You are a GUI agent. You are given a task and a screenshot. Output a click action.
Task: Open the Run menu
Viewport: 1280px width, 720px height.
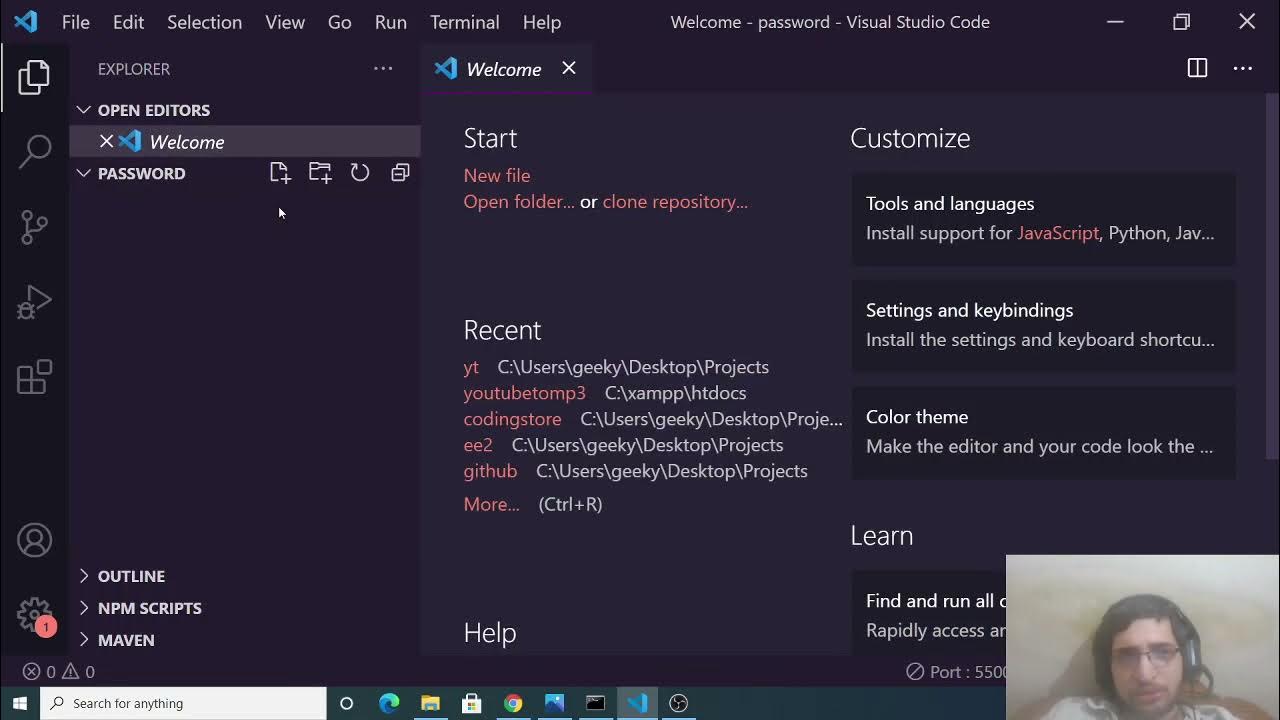(x=391, y=22)
